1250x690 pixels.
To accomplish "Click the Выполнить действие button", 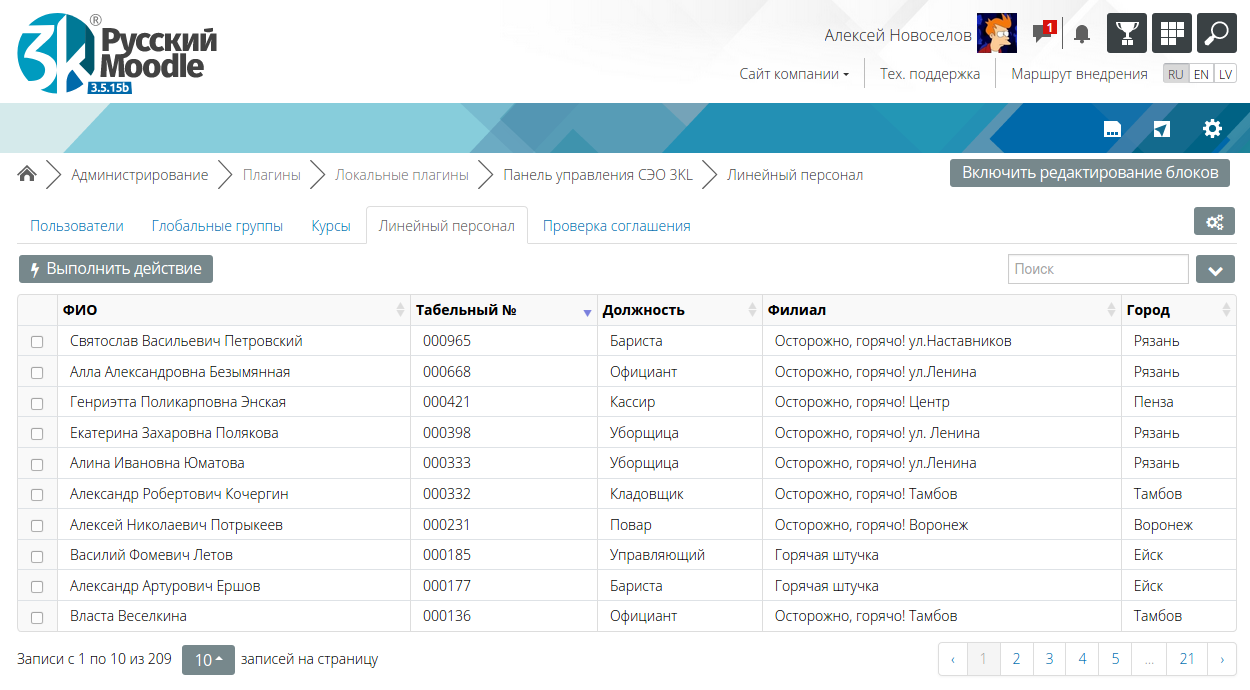I will click(x=116, y=269).
